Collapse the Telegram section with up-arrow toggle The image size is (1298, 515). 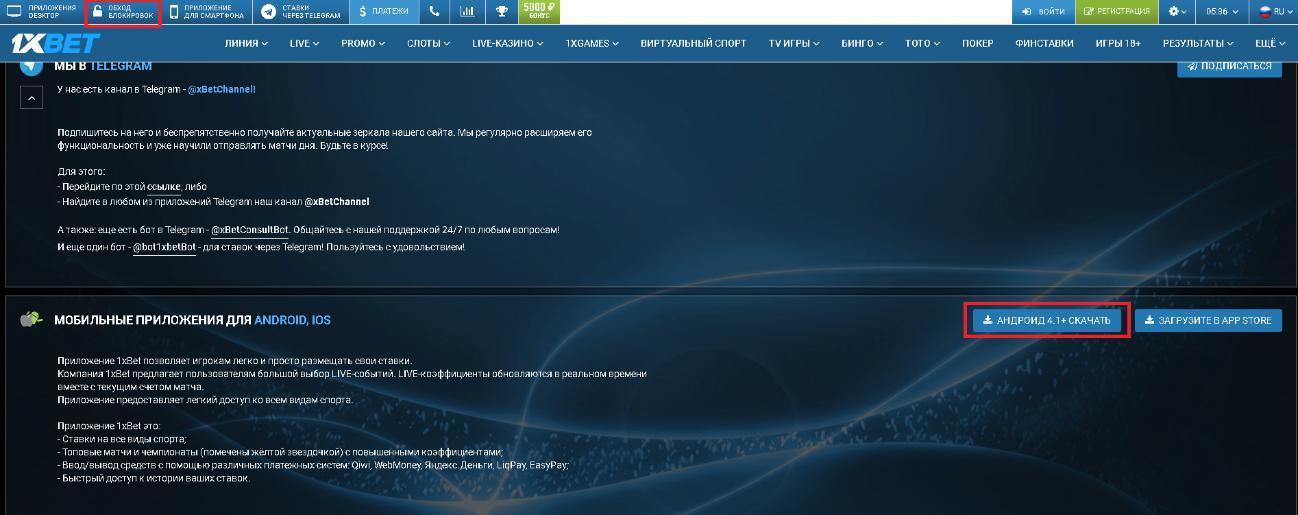(31, 98)
